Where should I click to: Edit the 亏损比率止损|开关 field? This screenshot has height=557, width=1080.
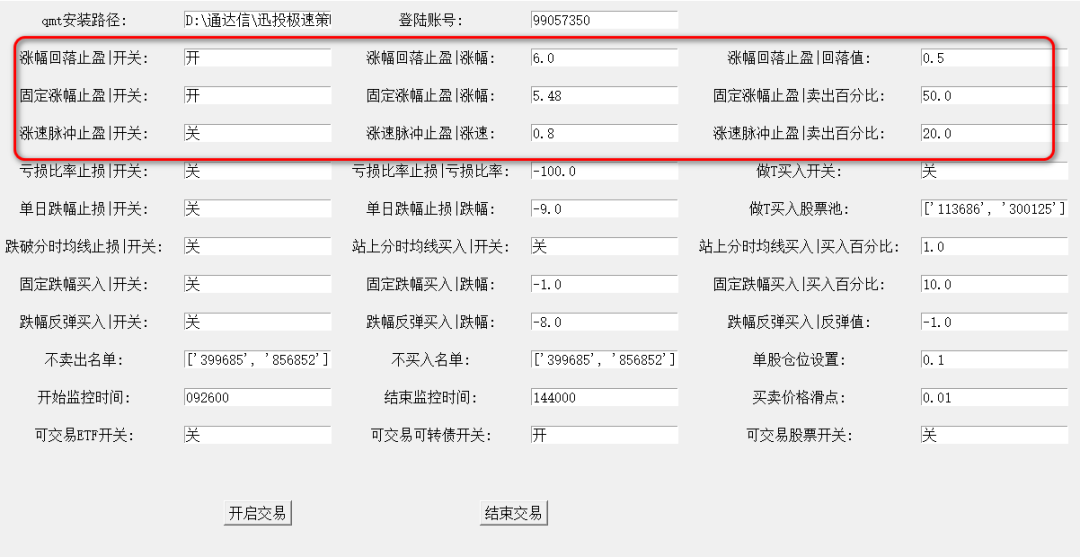(258, 171)
